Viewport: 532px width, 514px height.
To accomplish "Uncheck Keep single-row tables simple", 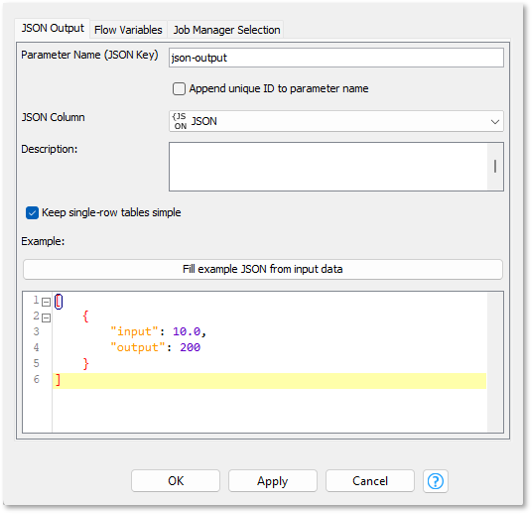I will pos(32,213).
